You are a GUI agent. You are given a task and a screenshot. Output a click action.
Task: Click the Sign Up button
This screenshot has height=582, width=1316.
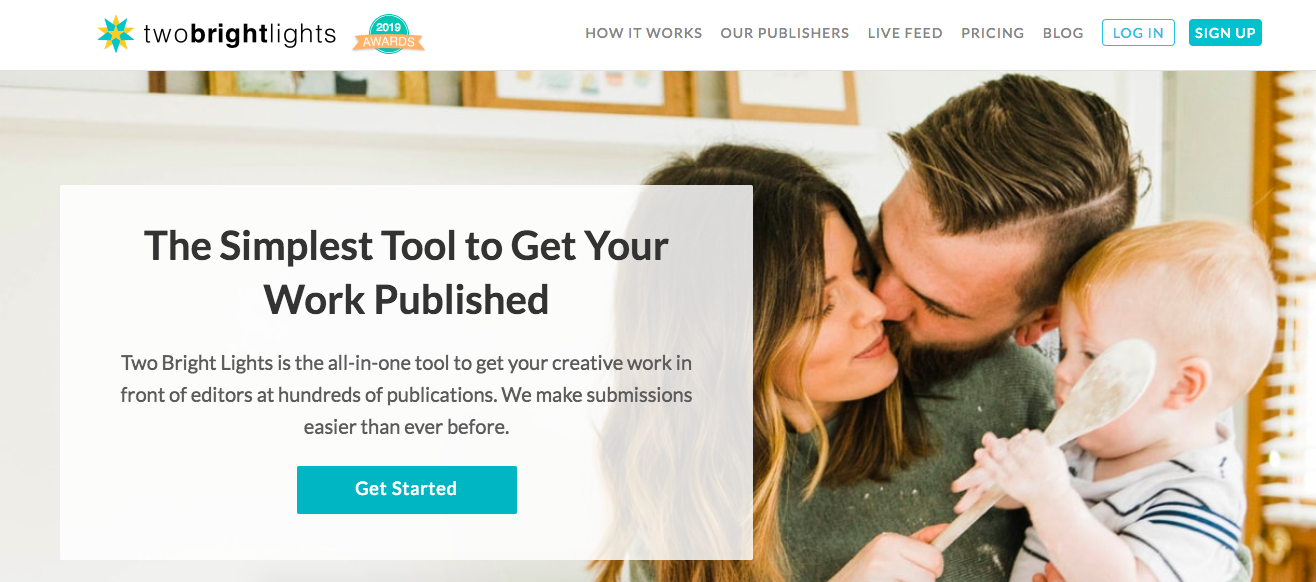coord(1225,33)
